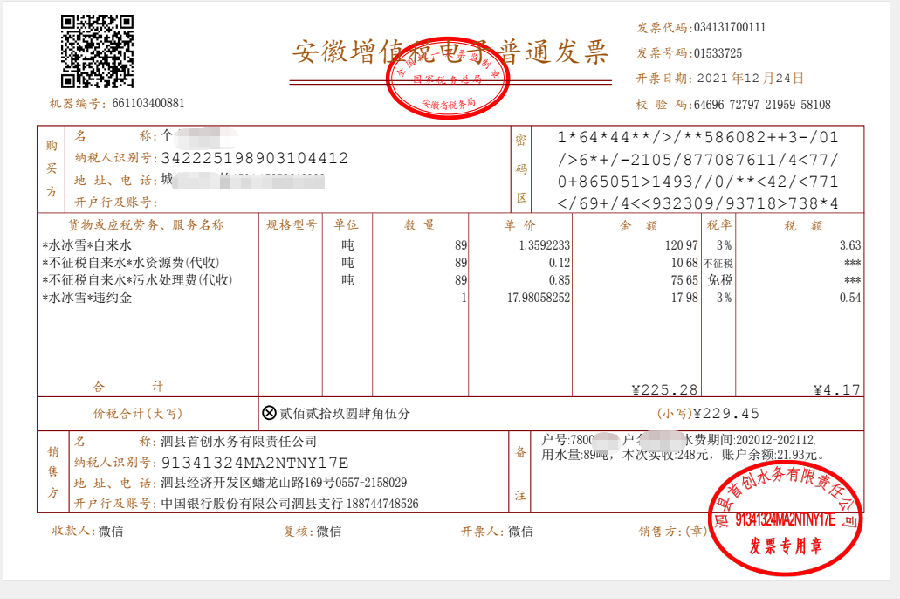Click unit price 1.3592233
Viewport: 900px width, 599px height.
pos(544,246)
